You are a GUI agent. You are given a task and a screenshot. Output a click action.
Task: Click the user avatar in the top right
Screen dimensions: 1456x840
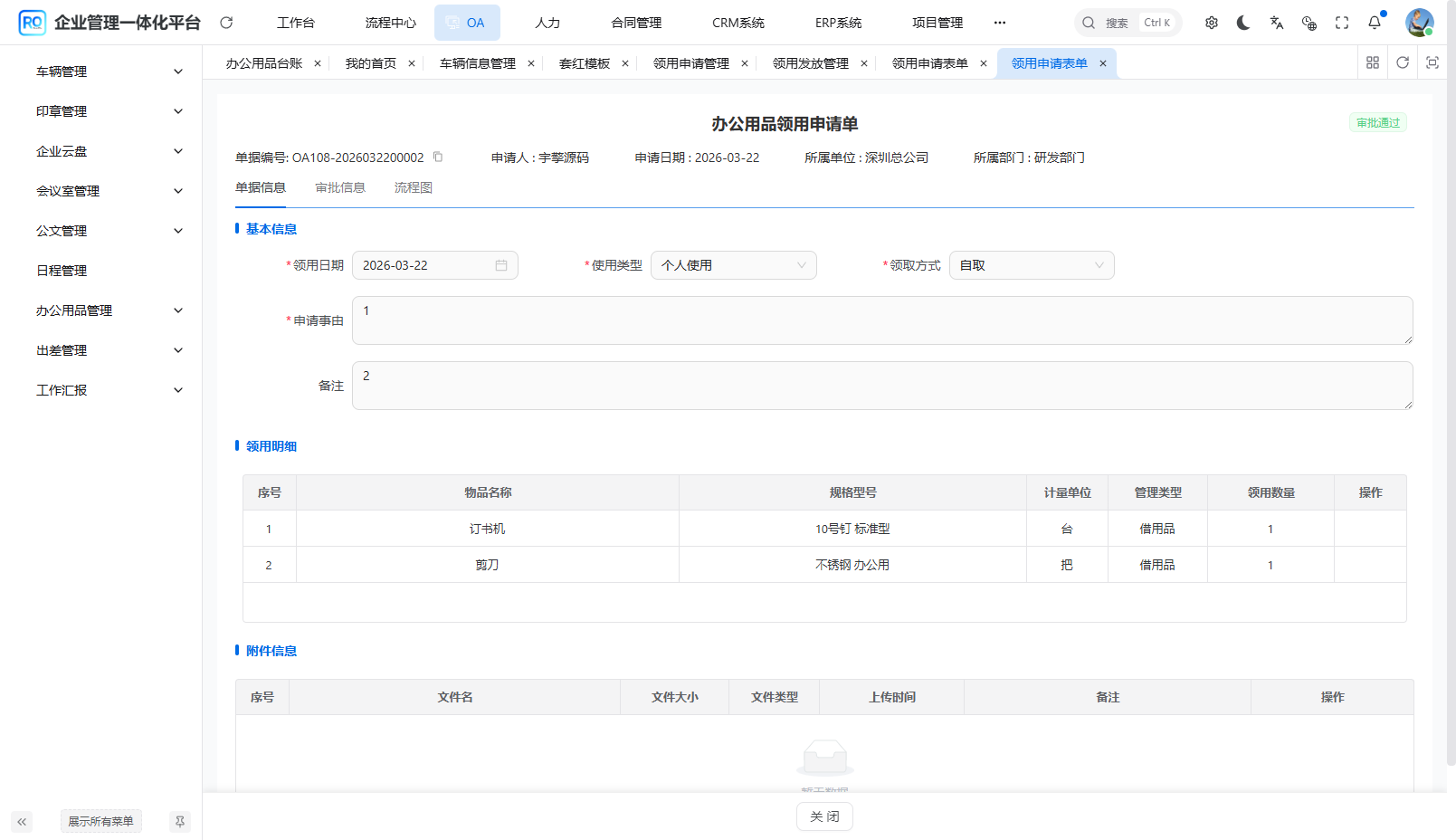coord(1419,22)
